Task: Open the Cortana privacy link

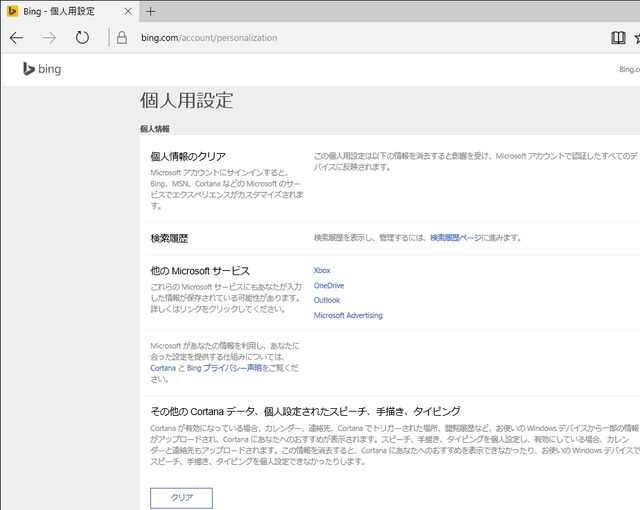Action: click(x=162, y=368)
